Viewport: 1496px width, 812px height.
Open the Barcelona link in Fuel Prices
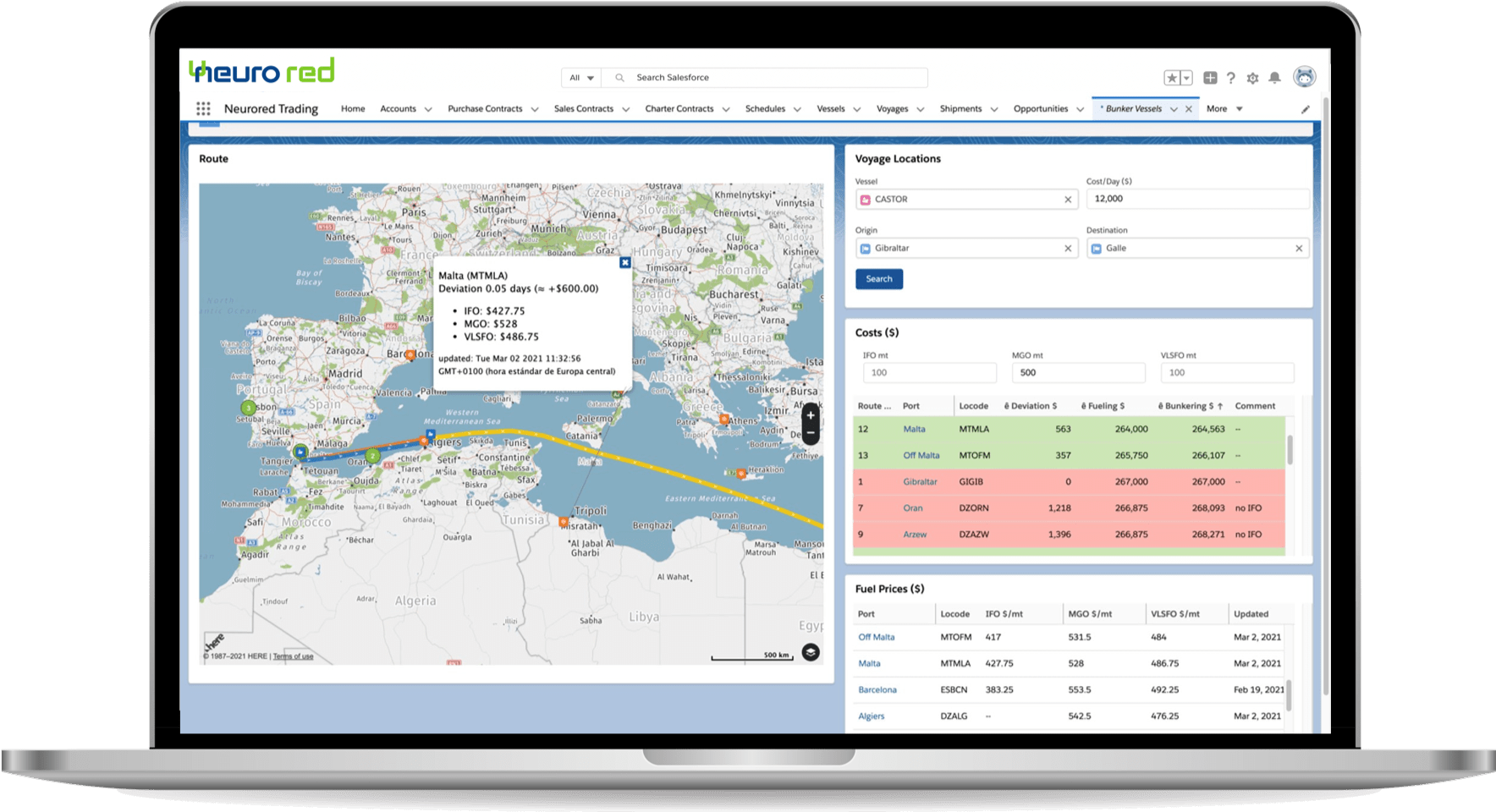pos(877,689)
